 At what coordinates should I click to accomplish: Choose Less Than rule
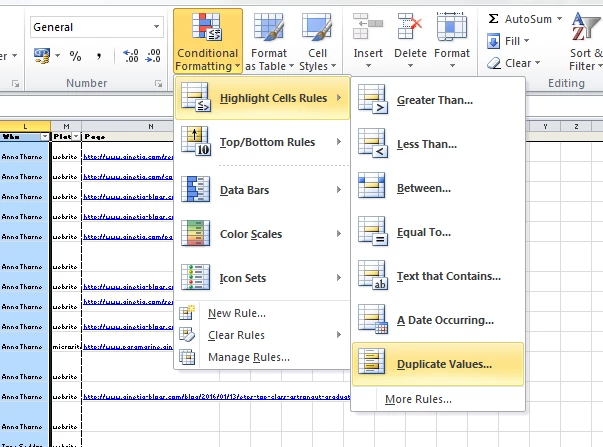click(x=438, y=144)
